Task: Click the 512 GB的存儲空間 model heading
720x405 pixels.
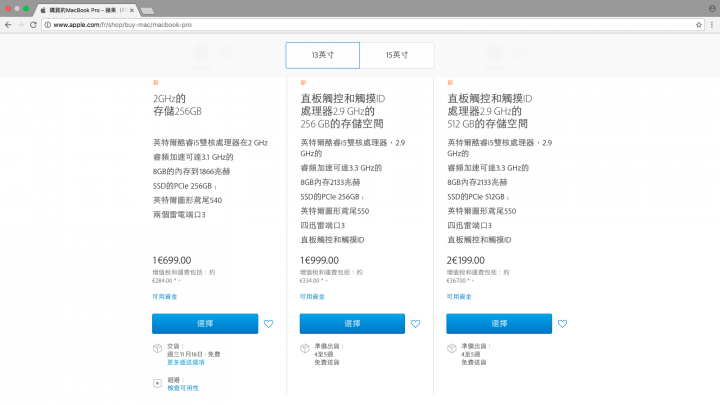Action: 490,111
